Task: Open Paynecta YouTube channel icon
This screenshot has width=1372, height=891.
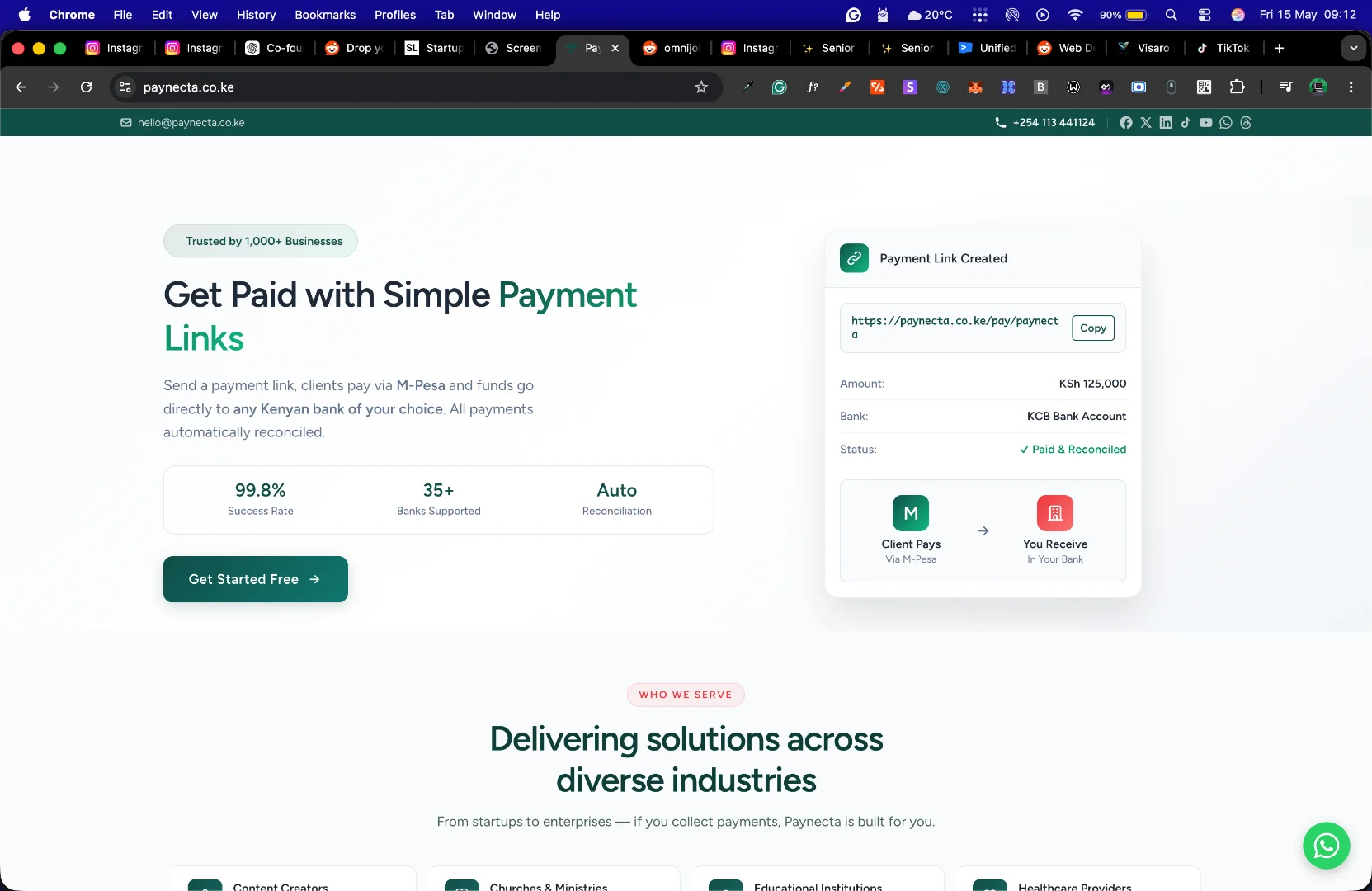Action: point(1205,122)
